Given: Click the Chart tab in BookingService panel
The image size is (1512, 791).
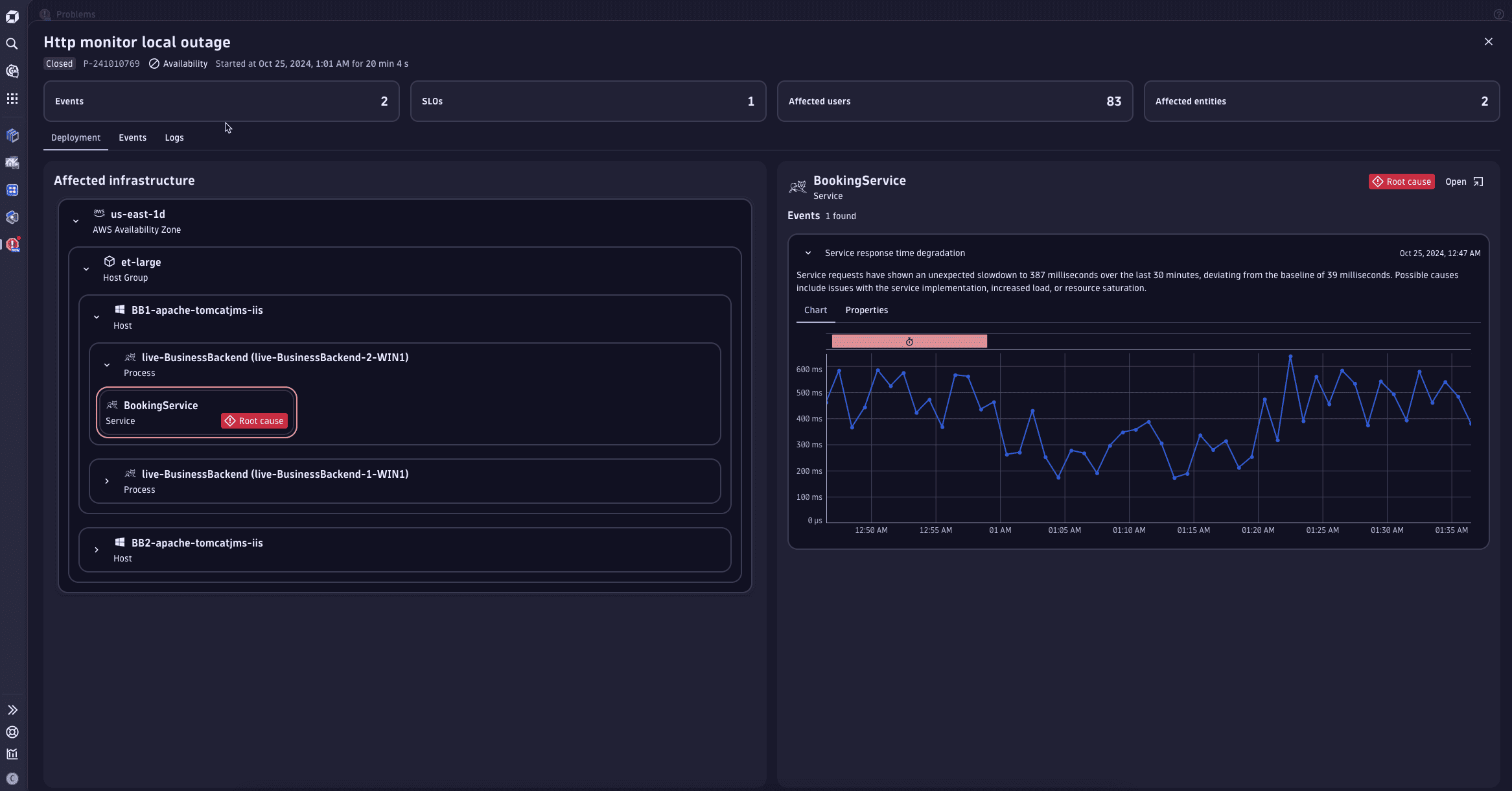Looking at the screenshot, I should [x=815, y=309].
